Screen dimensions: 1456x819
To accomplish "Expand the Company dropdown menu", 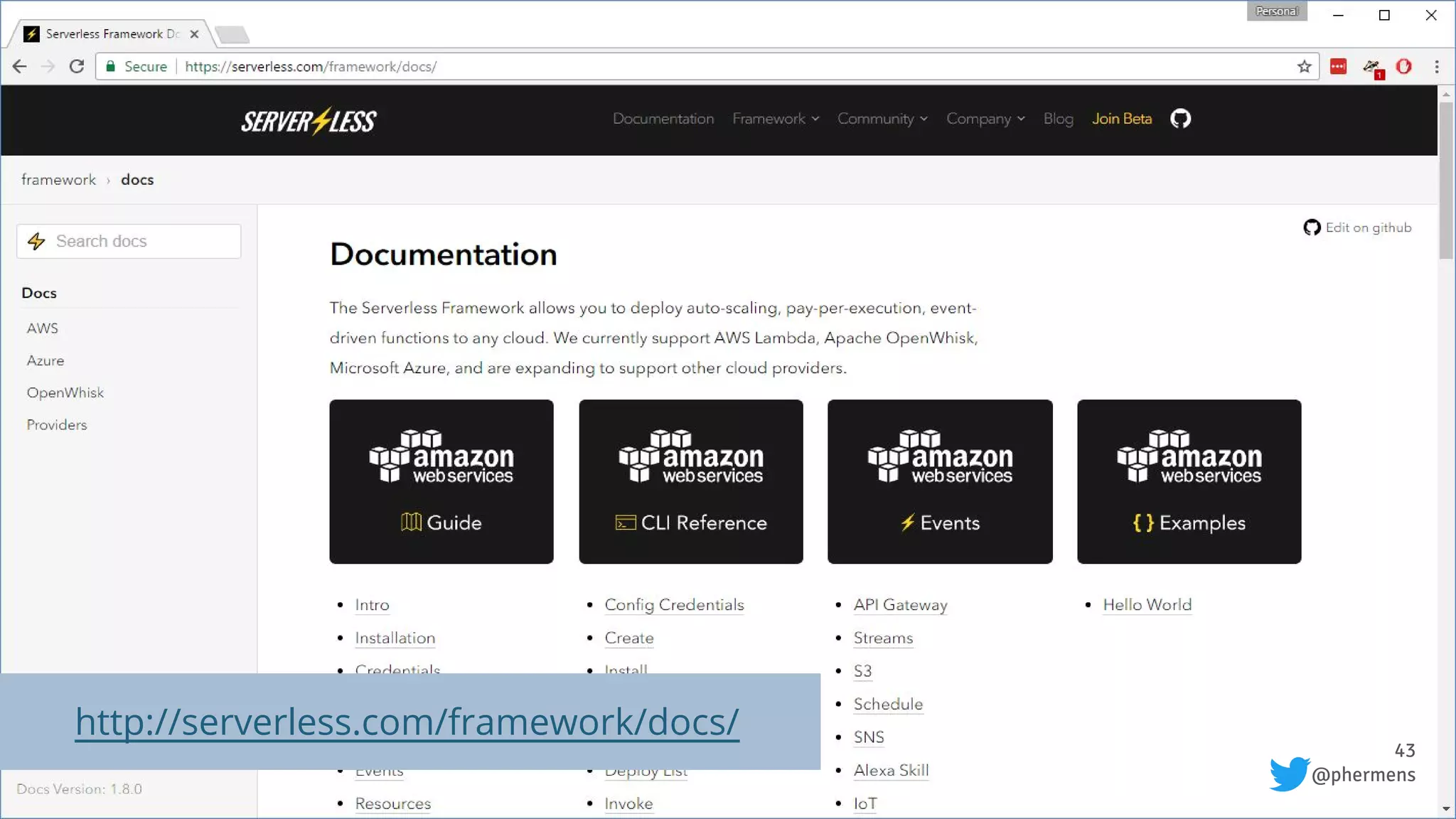I will [x=985, y=119].
